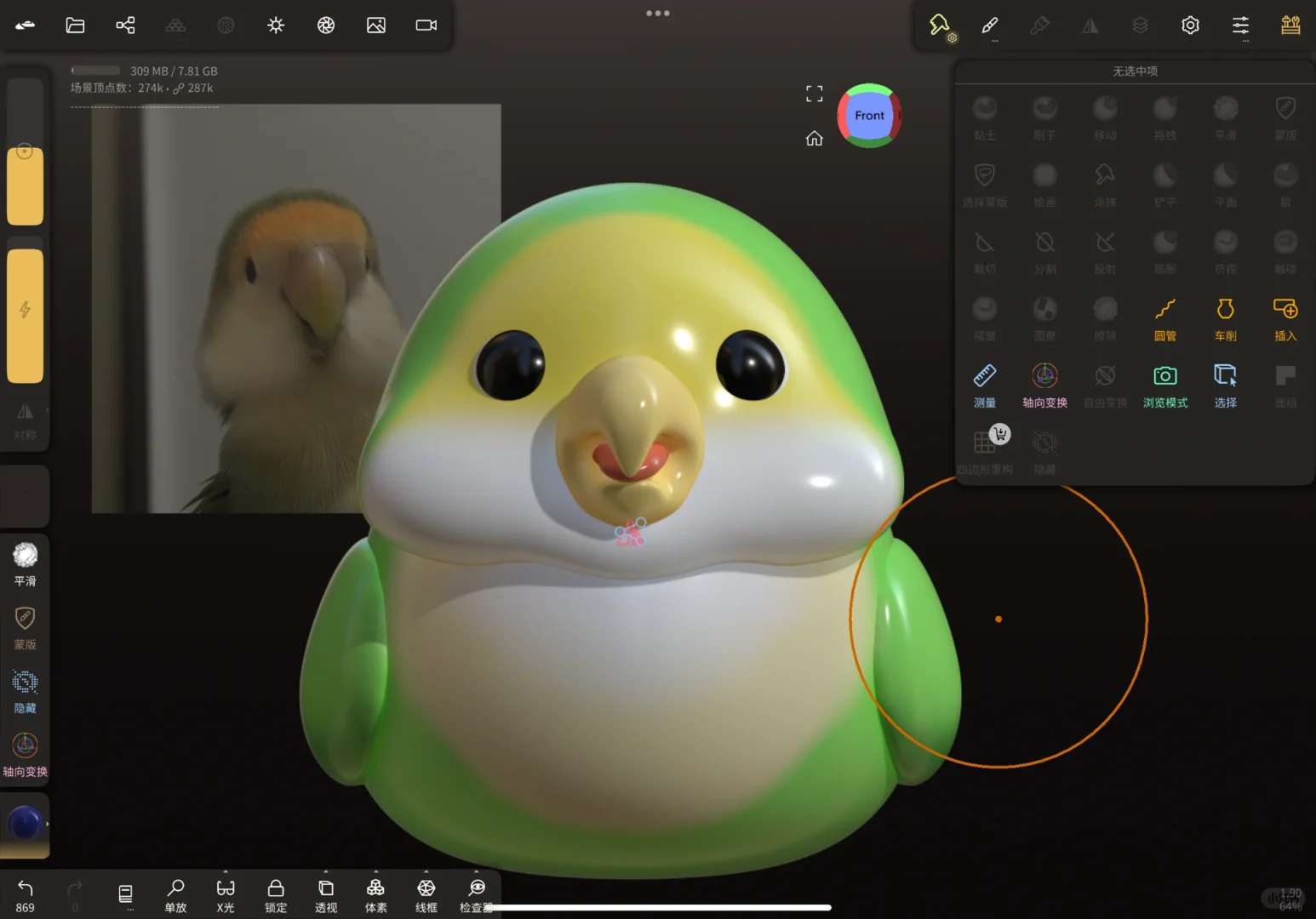Toggle 体素 voxel option
Viewport: 1316px width, 919px height.
click(x=376, y=896)
